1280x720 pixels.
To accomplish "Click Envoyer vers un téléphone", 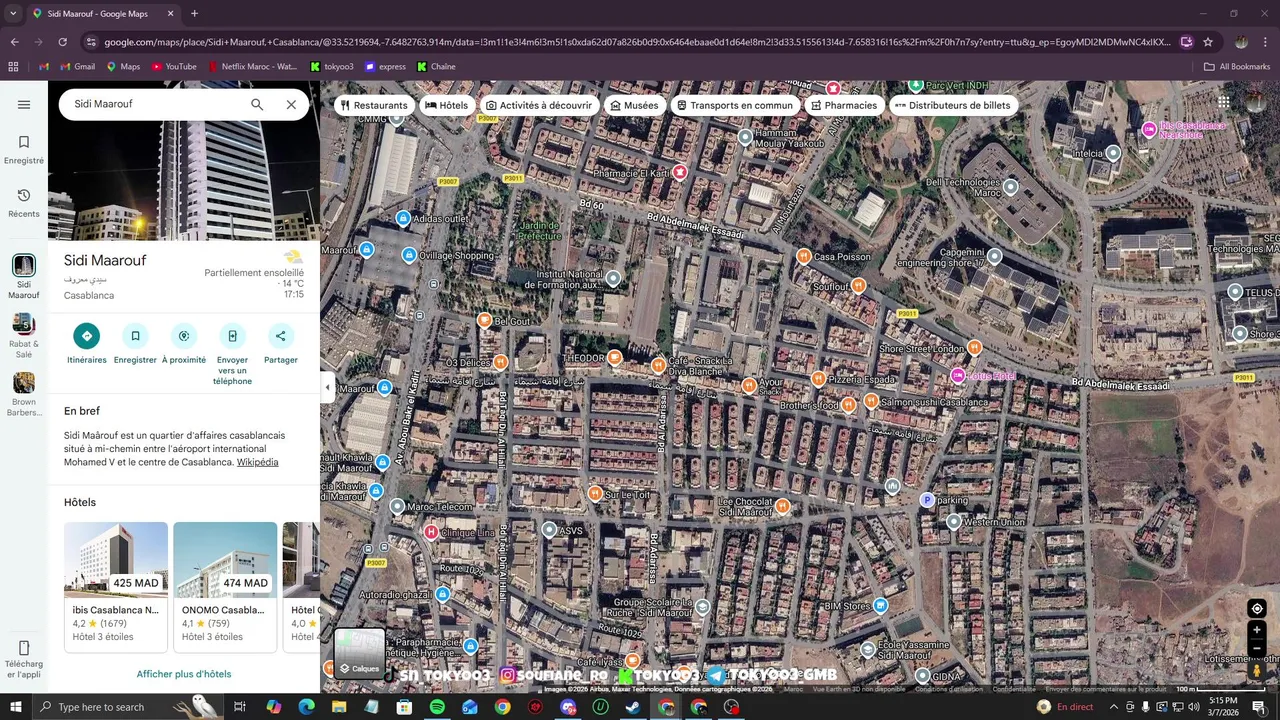I will tap(232, 355).
